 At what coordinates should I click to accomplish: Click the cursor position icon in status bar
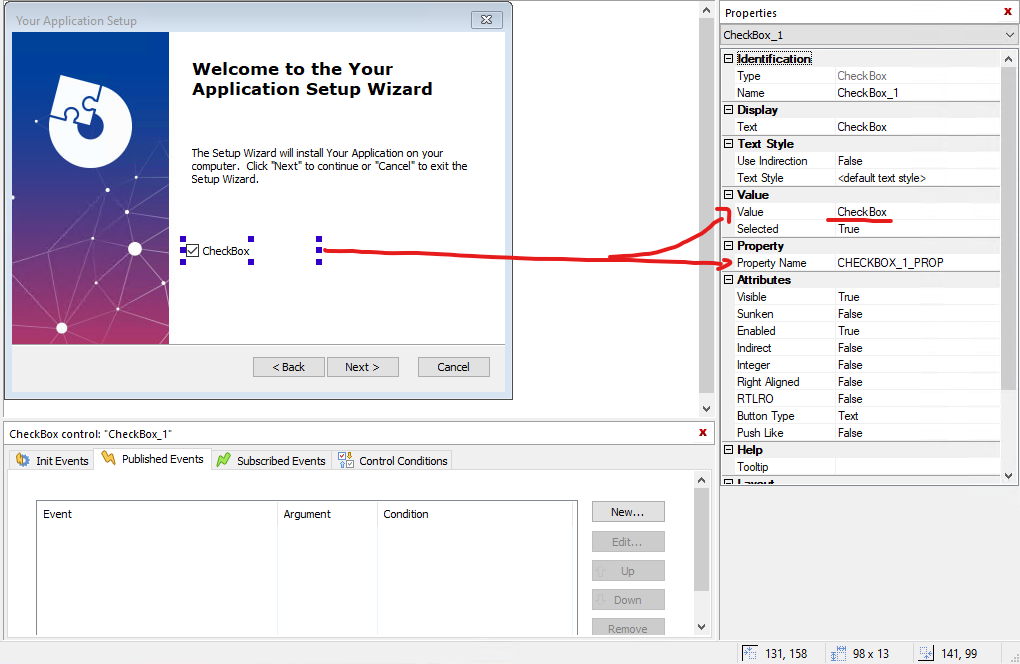(x=749, y=652)
